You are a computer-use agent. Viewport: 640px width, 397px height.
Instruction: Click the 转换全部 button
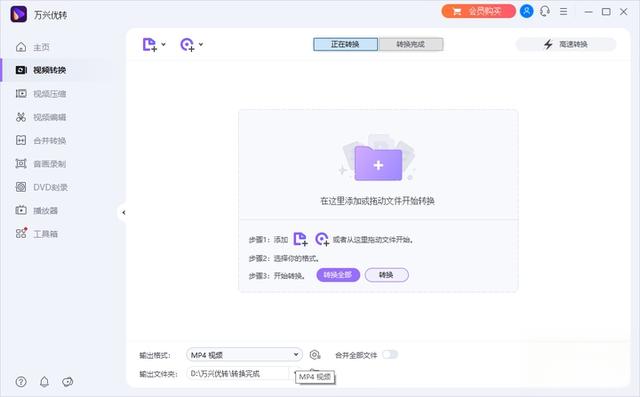tap(338, 275)
